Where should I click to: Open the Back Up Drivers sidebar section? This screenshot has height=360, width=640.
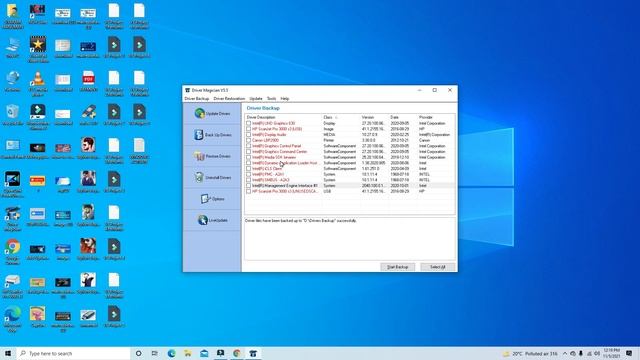pos(212,135)
